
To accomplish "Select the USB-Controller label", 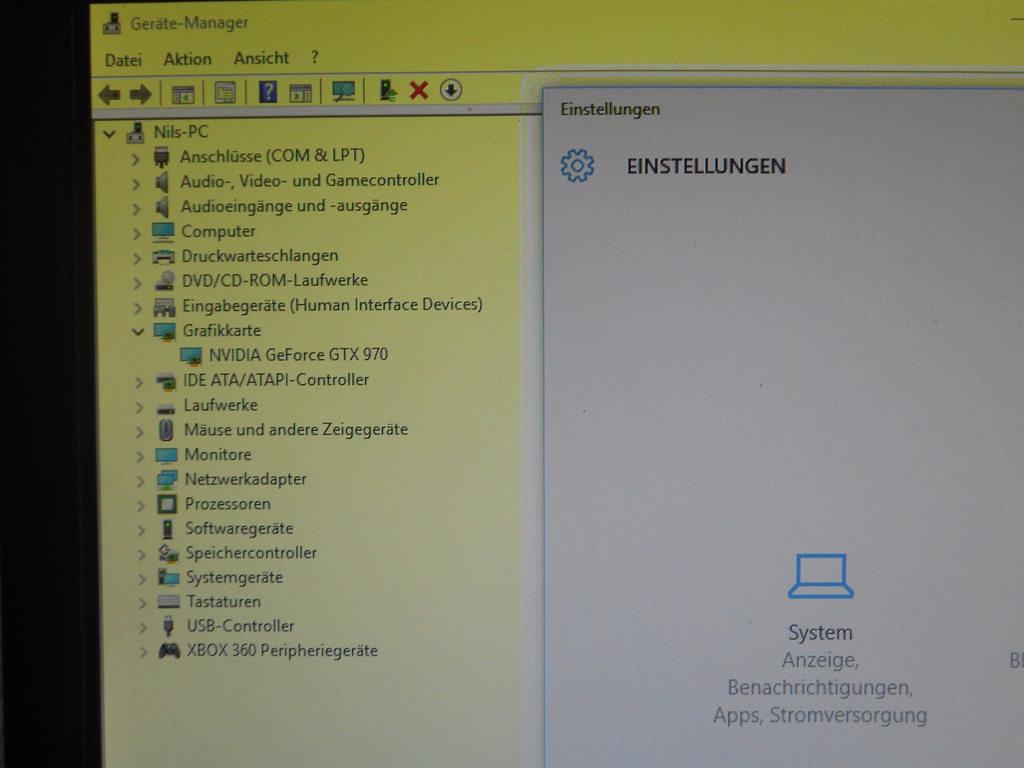I will [240, 626].
